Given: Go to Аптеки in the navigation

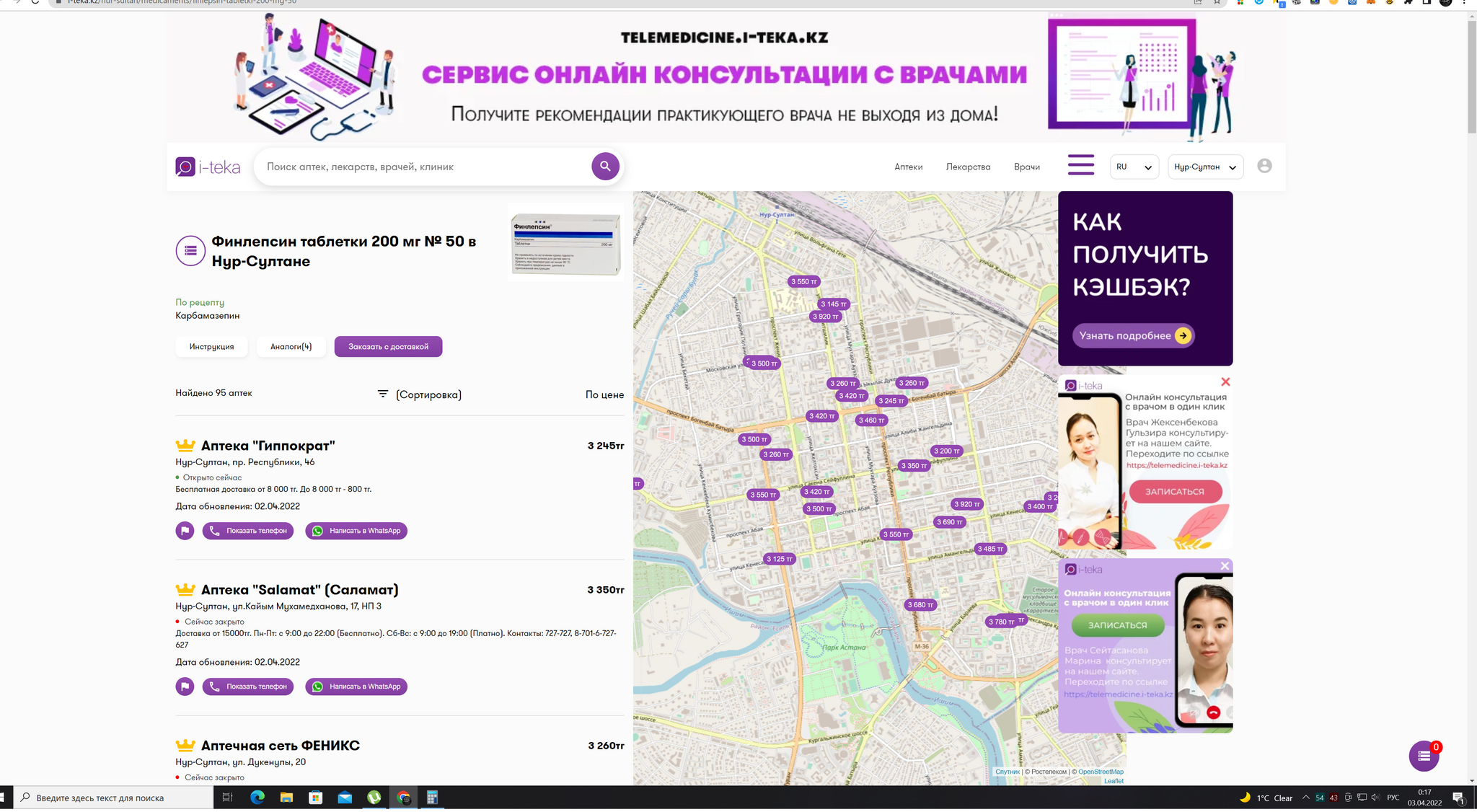Looking at the screenshot, I should tap(908, 167).
